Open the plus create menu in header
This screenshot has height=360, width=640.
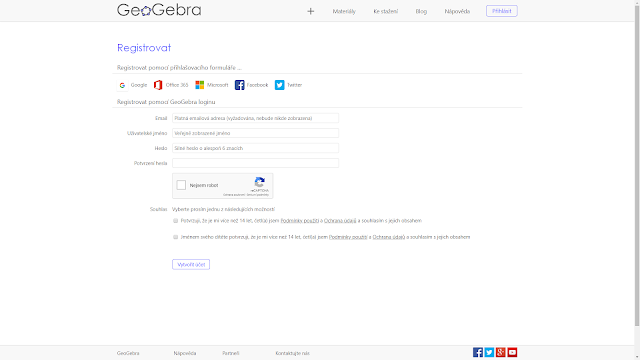[311, 11]
